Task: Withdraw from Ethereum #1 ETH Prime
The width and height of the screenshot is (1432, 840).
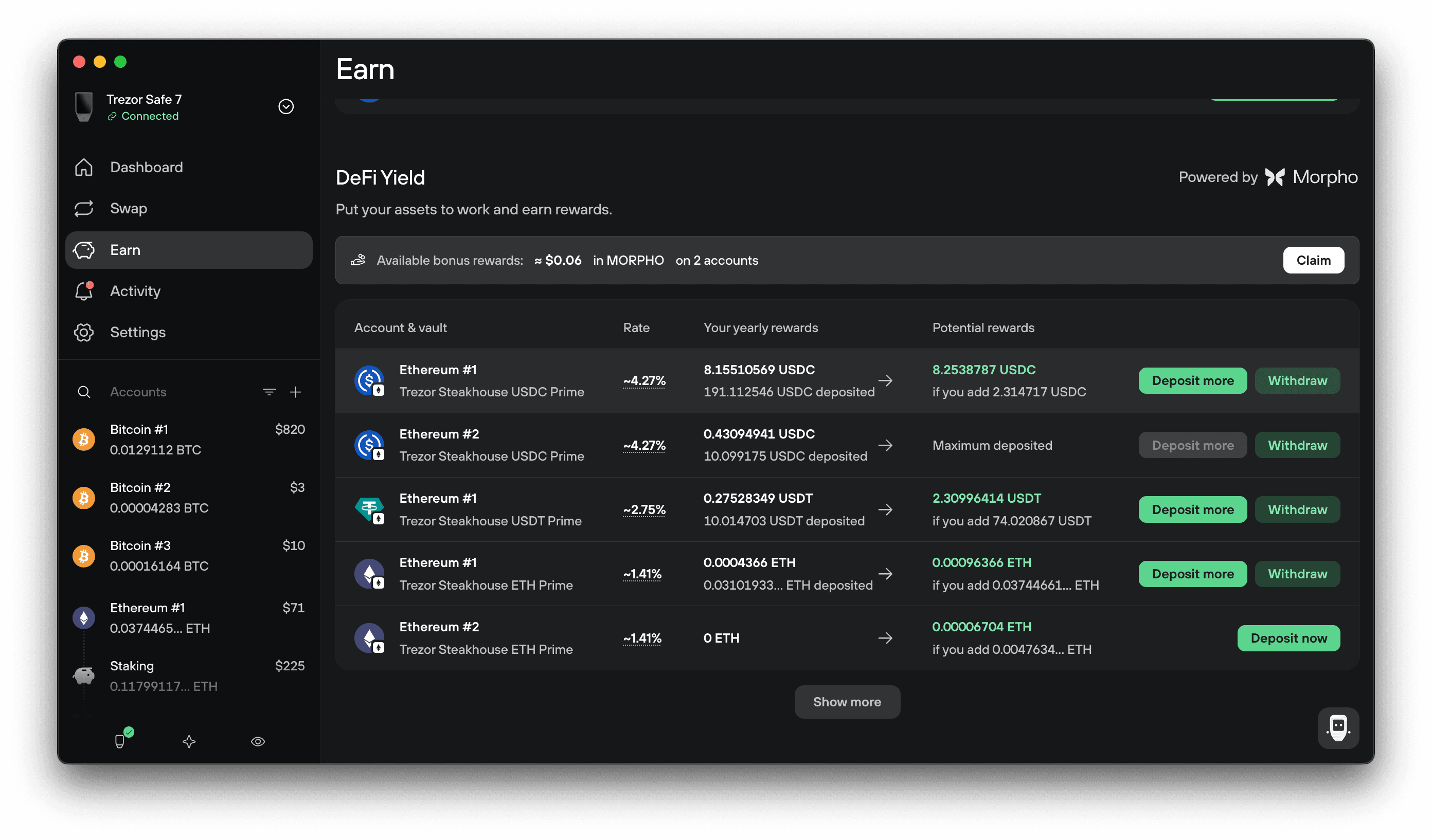Action: pos(1297,574)
